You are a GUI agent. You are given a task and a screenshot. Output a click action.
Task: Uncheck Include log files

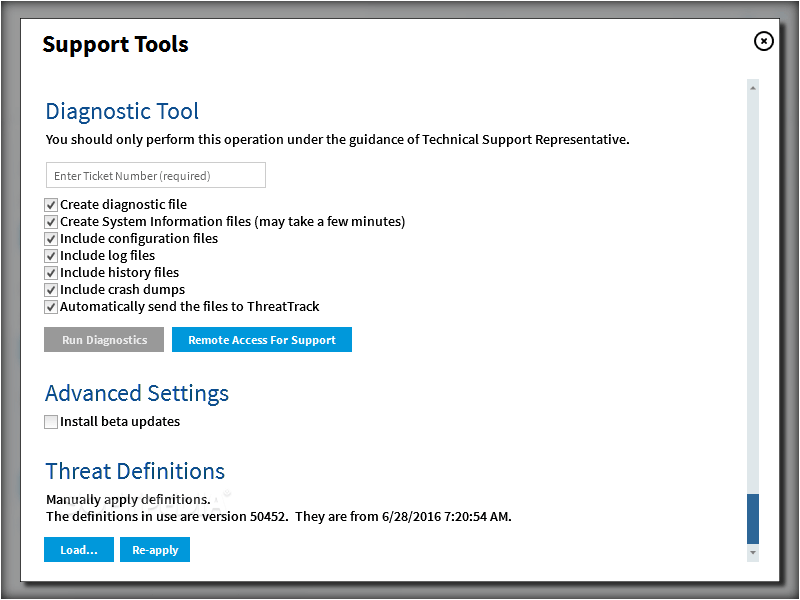click(x=51, y=256)
